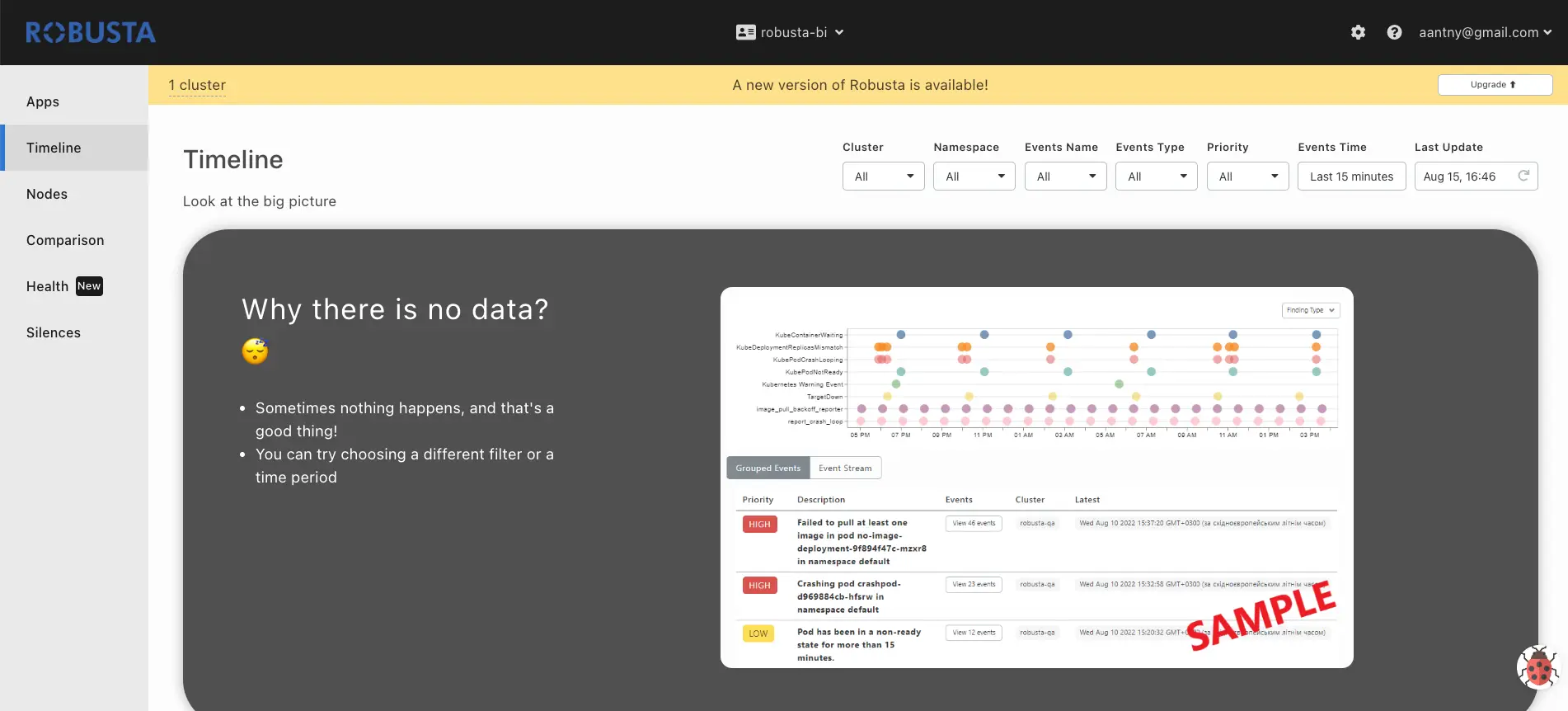Click the Pod non-ready state description
This screenshot has height=711, width=1568.
pyautogui.click(x=859, y=645)
